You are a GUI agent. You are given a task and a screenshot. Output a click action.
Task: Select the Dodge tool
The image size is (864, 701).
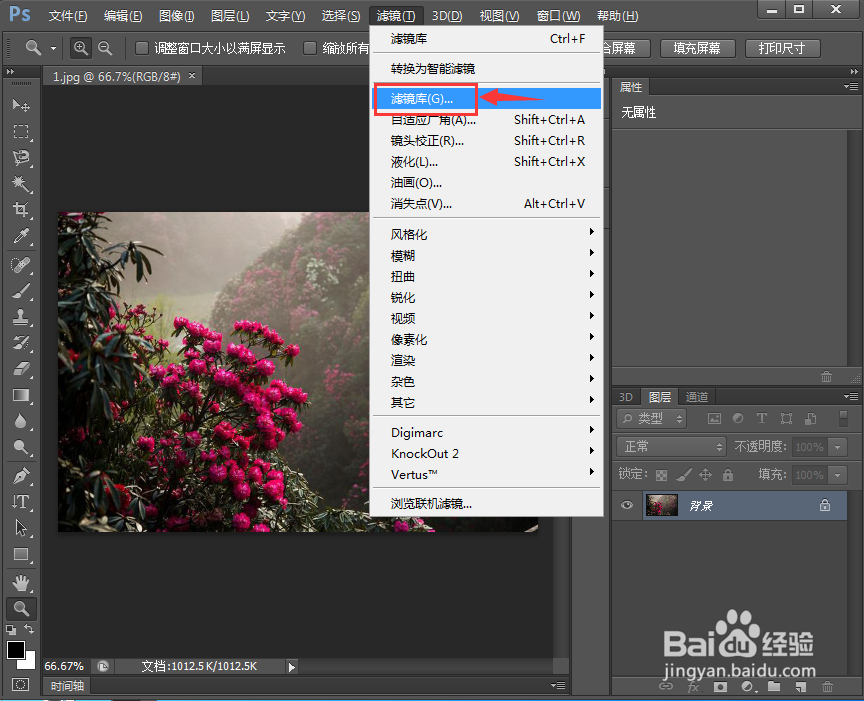pos(21,447)
